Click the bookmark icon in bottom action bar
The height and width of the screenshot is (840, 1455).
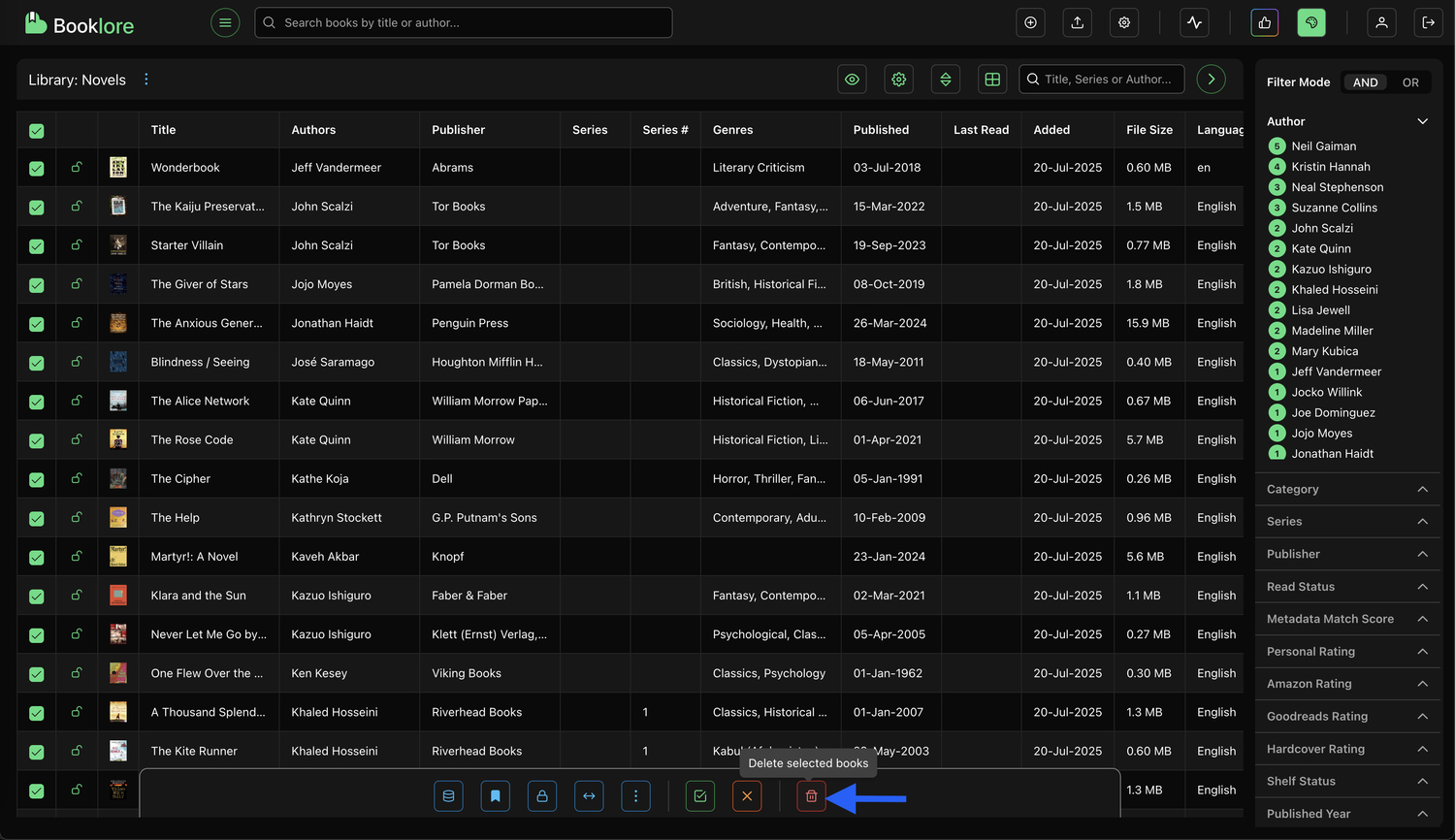click(495, 796)
